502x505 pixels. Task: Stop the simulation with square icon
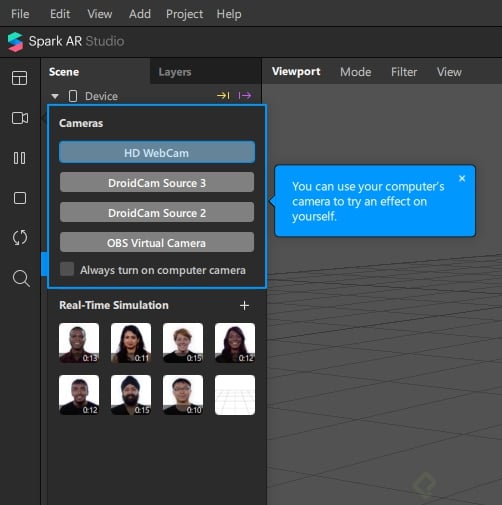point(20,198)
